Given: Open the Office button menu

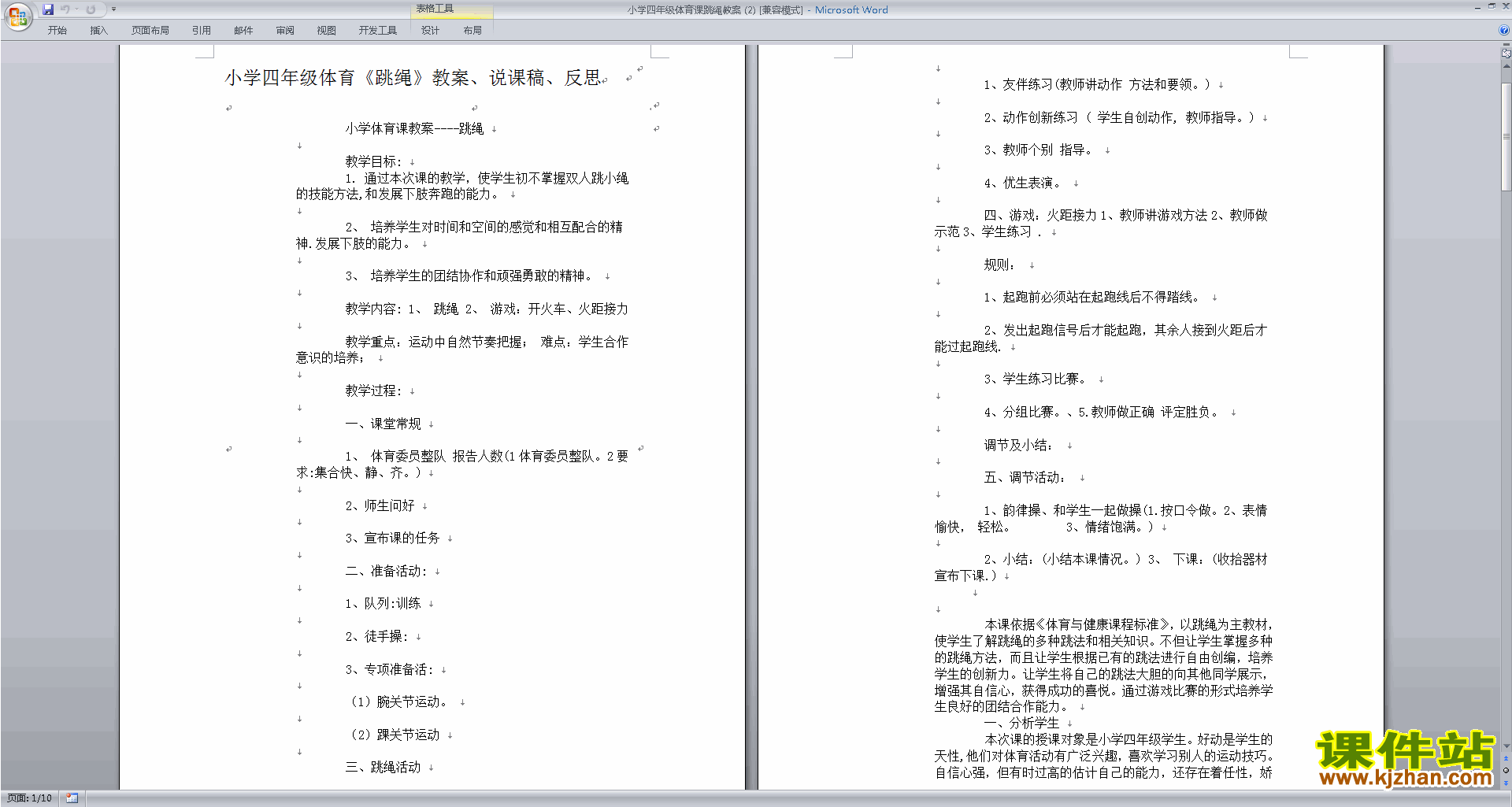Looking at the screenshot, I should (x=17, y=16).
